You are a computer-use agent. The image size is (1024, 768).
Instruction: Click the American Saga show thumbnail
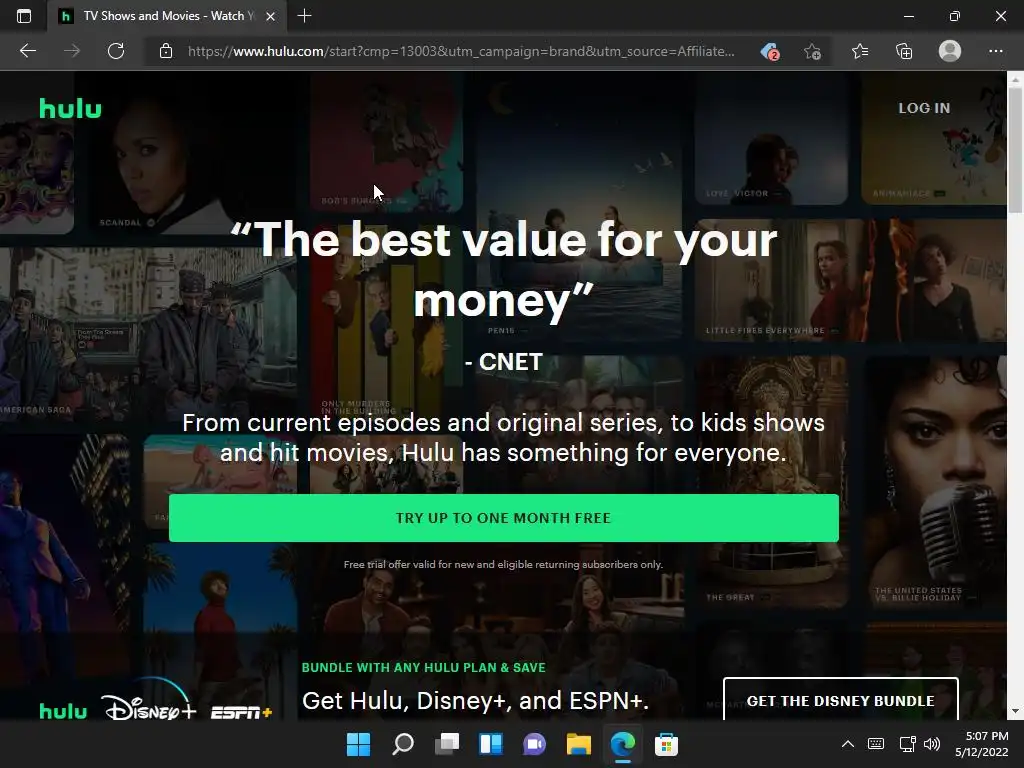coord(147,333)
